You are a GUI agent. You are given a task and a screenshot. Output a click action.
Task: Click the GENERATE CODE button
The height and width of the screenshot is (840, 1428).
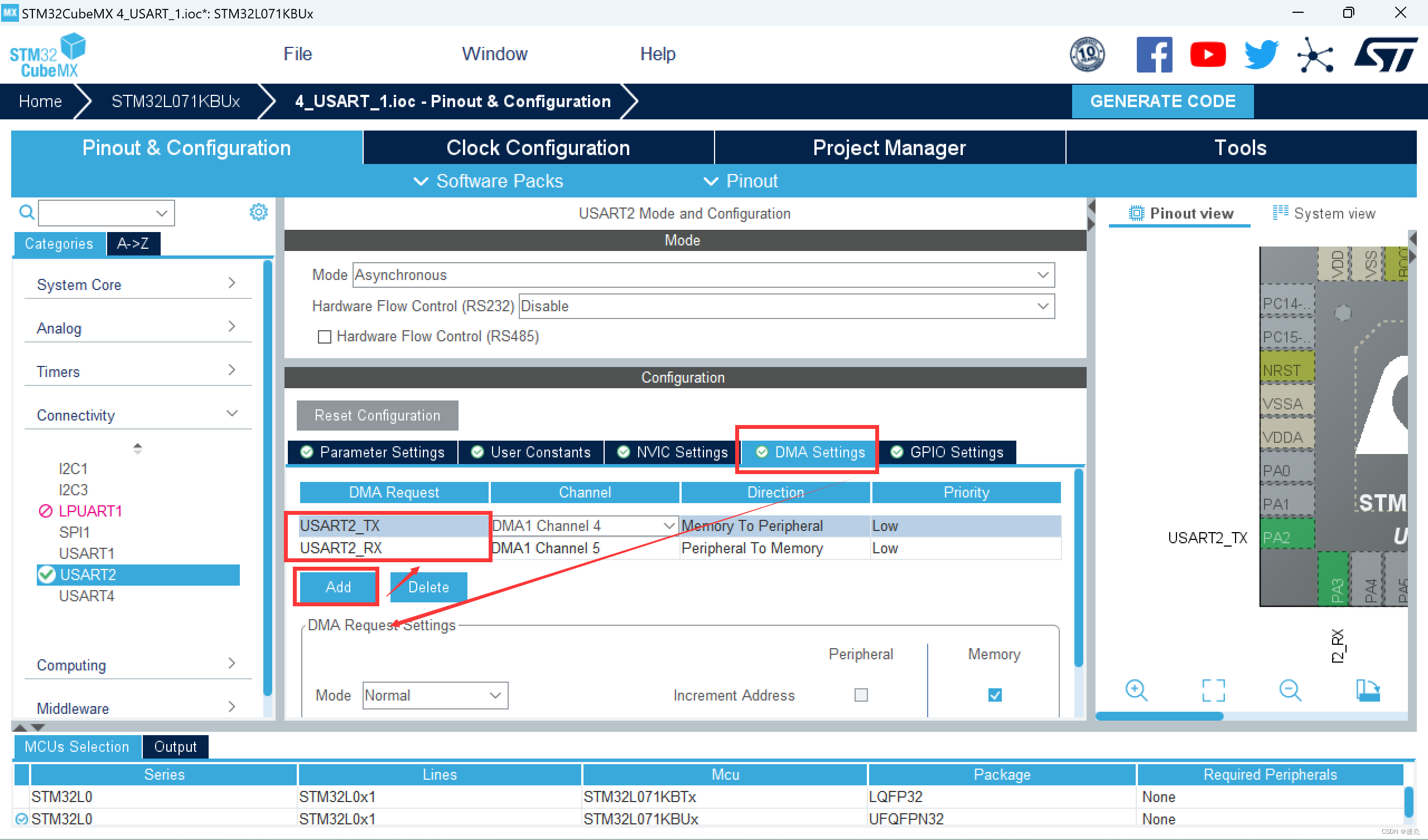point(1162,102)
